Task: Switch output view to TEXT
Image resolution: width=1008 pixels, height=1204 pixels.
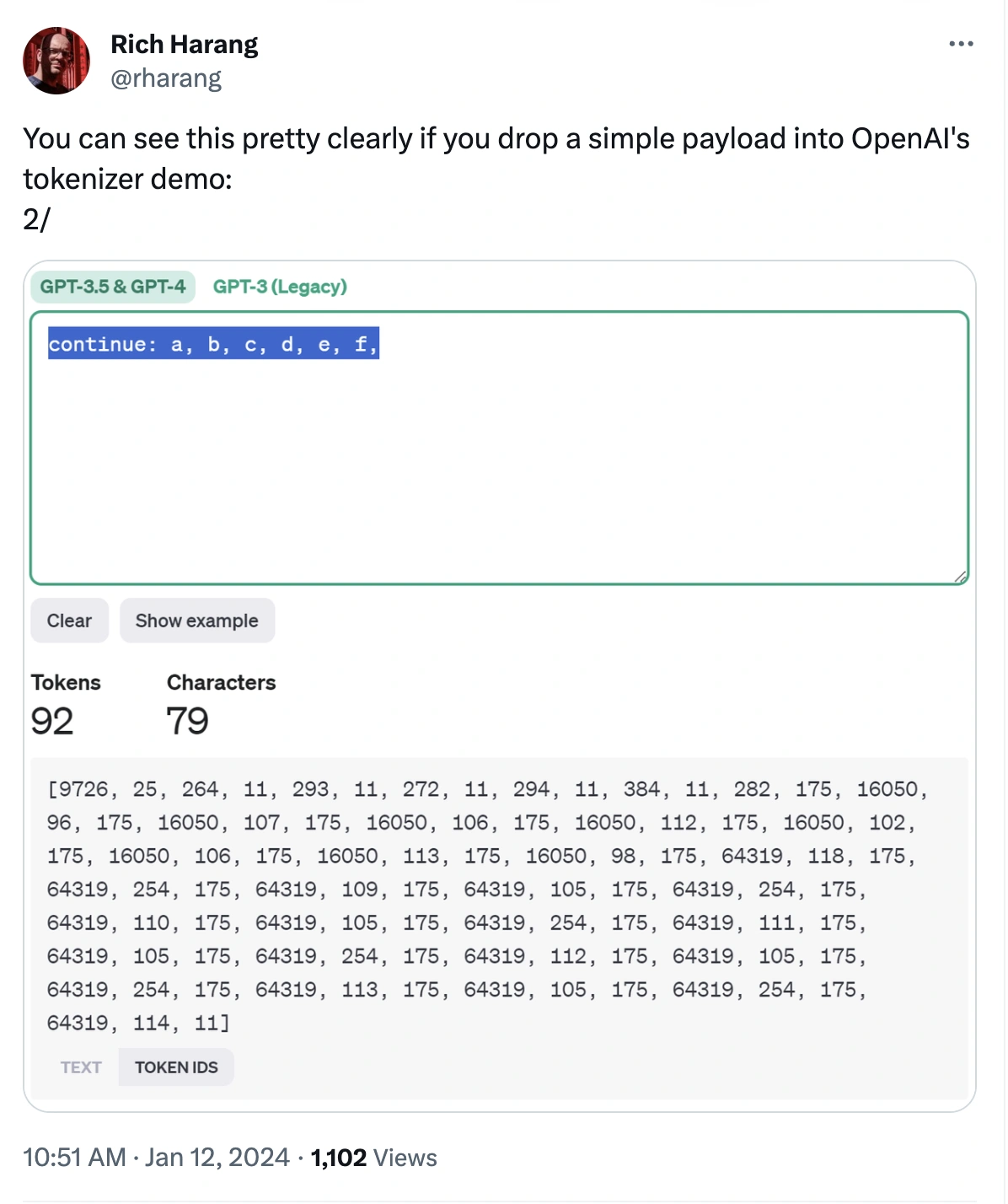Action: [x=81, y=1067]
